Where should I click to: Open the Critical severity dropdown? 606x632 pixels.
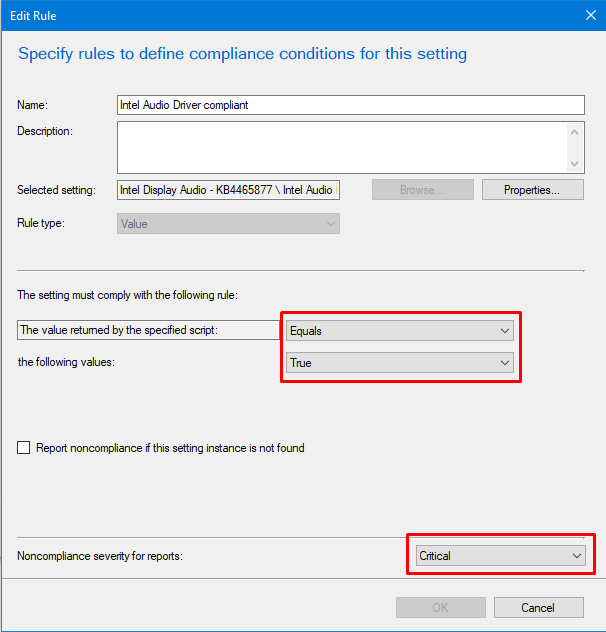click(500, 556)
